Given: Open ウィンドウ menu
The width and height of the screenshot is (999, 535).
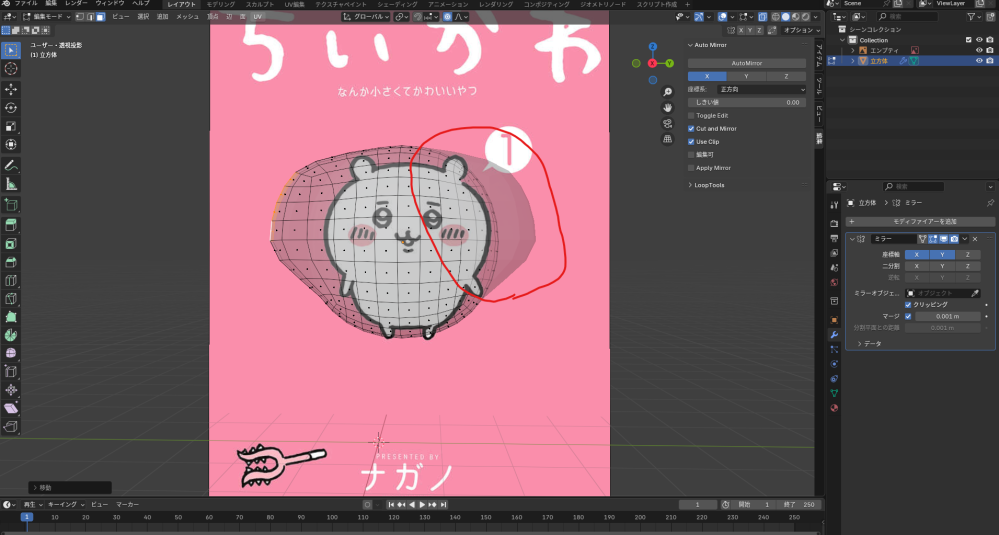Looking at the screenshot, I should (x=110, y=3).
